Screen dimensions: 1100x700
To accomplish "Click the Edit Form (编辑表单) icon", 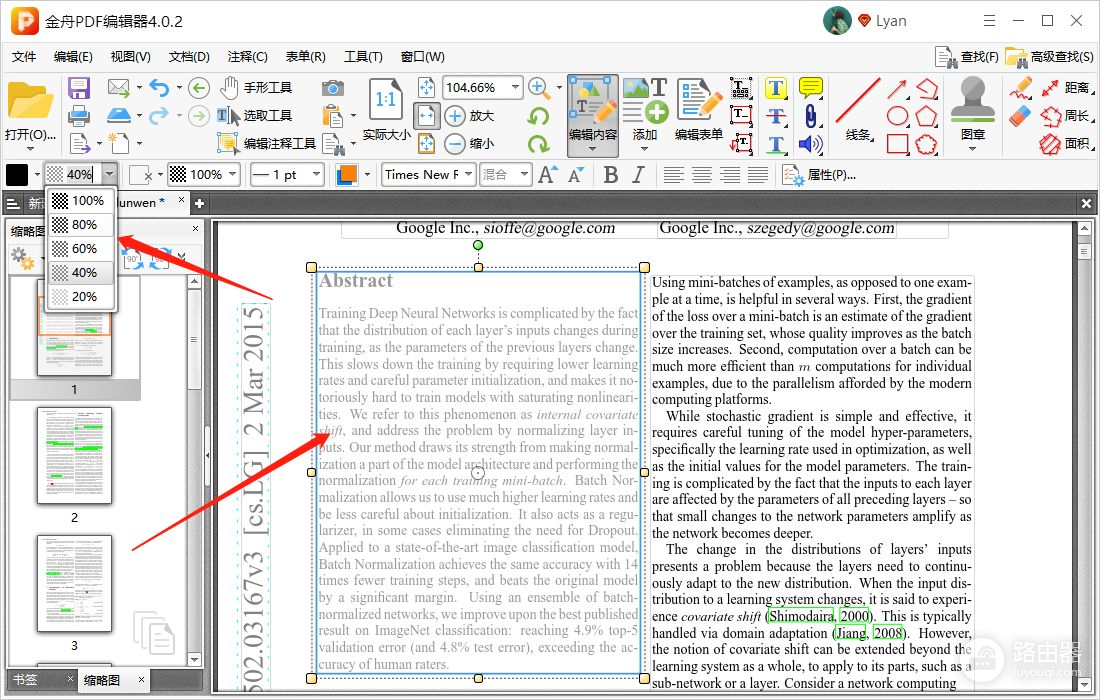I will (698, 112).
